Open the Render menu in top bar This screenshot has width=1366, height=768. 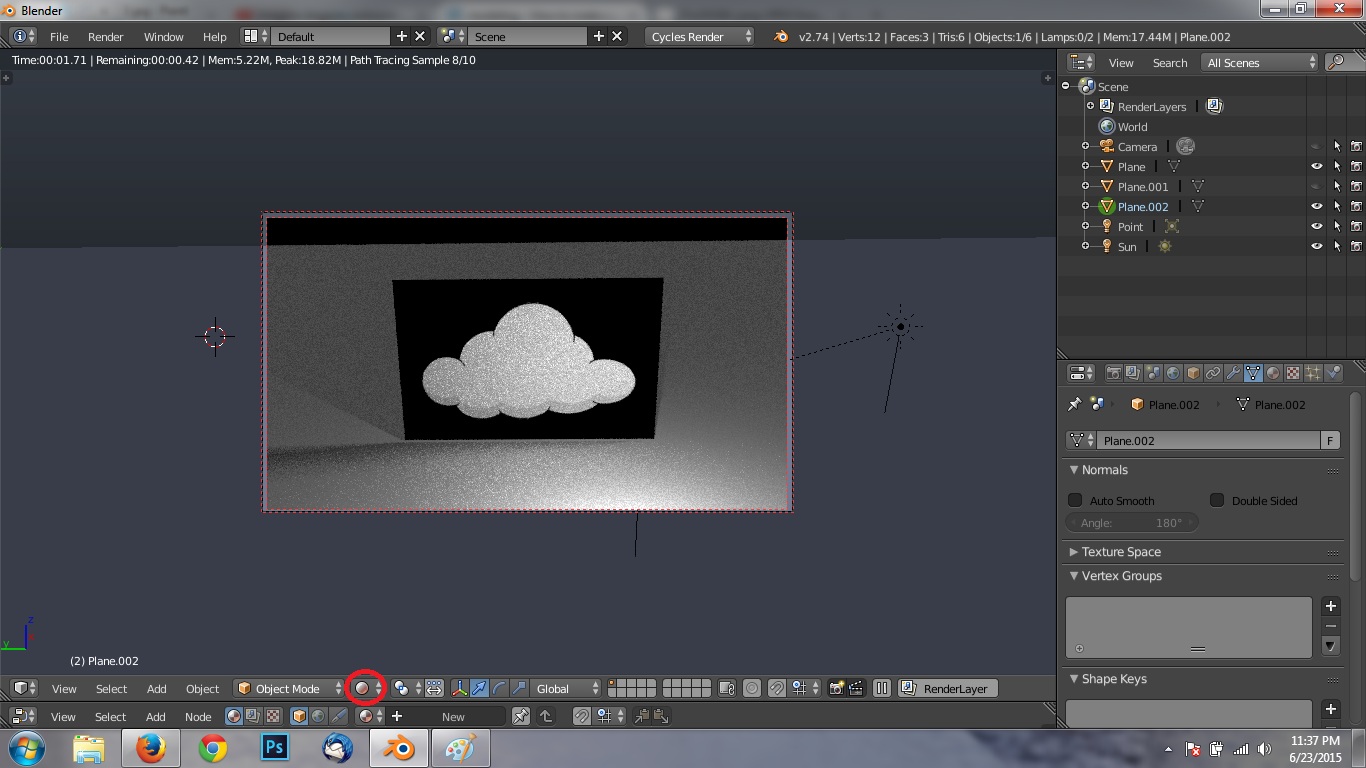click(x=105, y=36)
